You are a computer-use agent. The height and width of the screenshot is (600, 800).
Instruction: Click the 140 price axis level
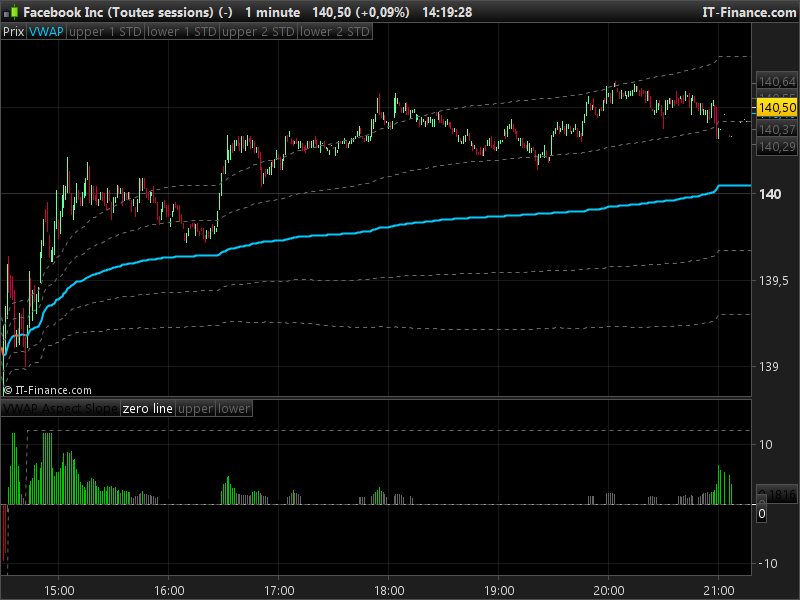[770, 194]
